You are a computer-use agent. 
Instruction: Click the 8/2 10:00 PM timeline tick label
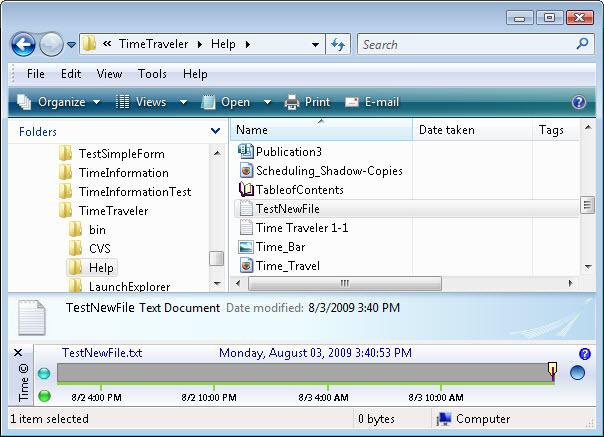pos(209,397)
